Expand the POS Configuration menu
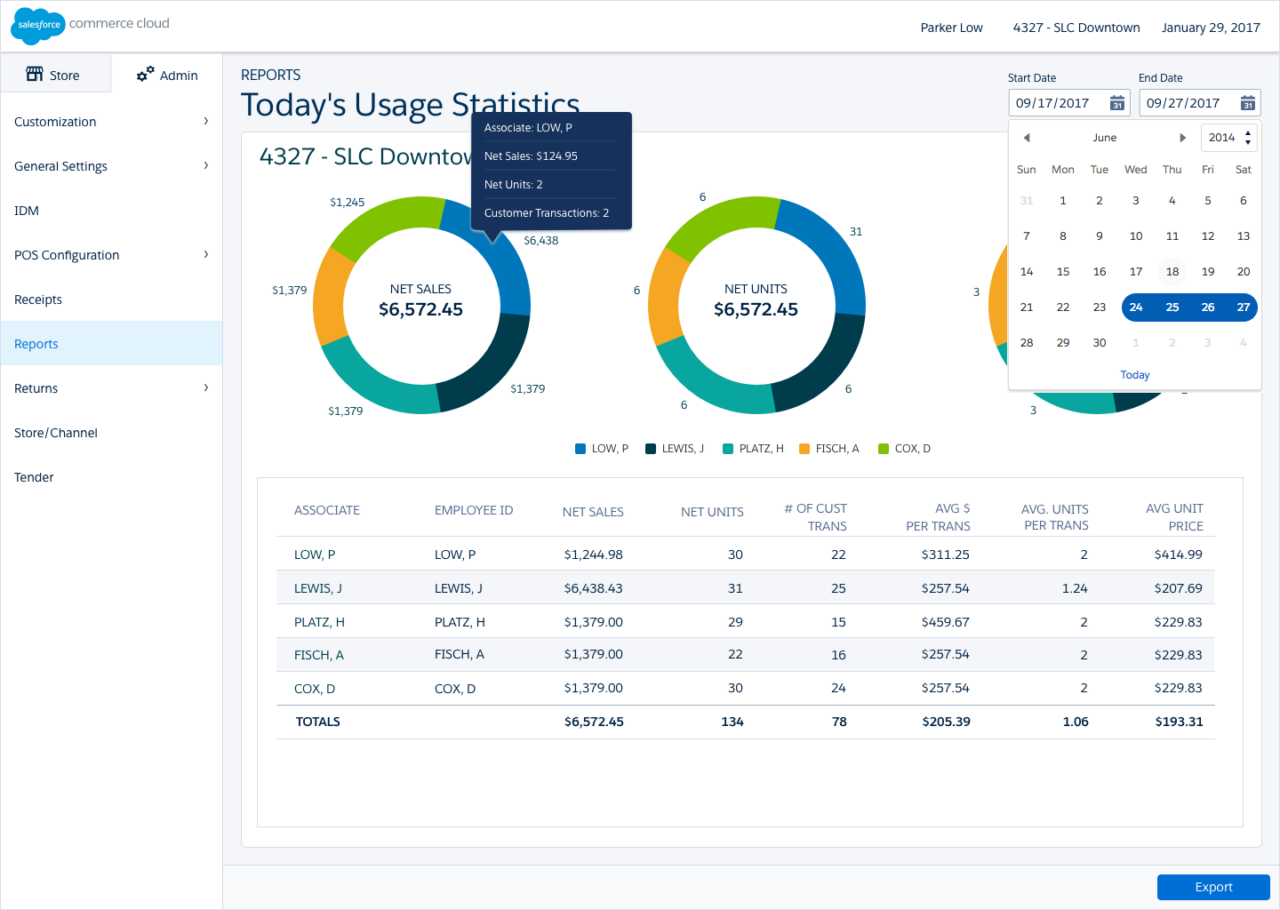 coord(68,255)
